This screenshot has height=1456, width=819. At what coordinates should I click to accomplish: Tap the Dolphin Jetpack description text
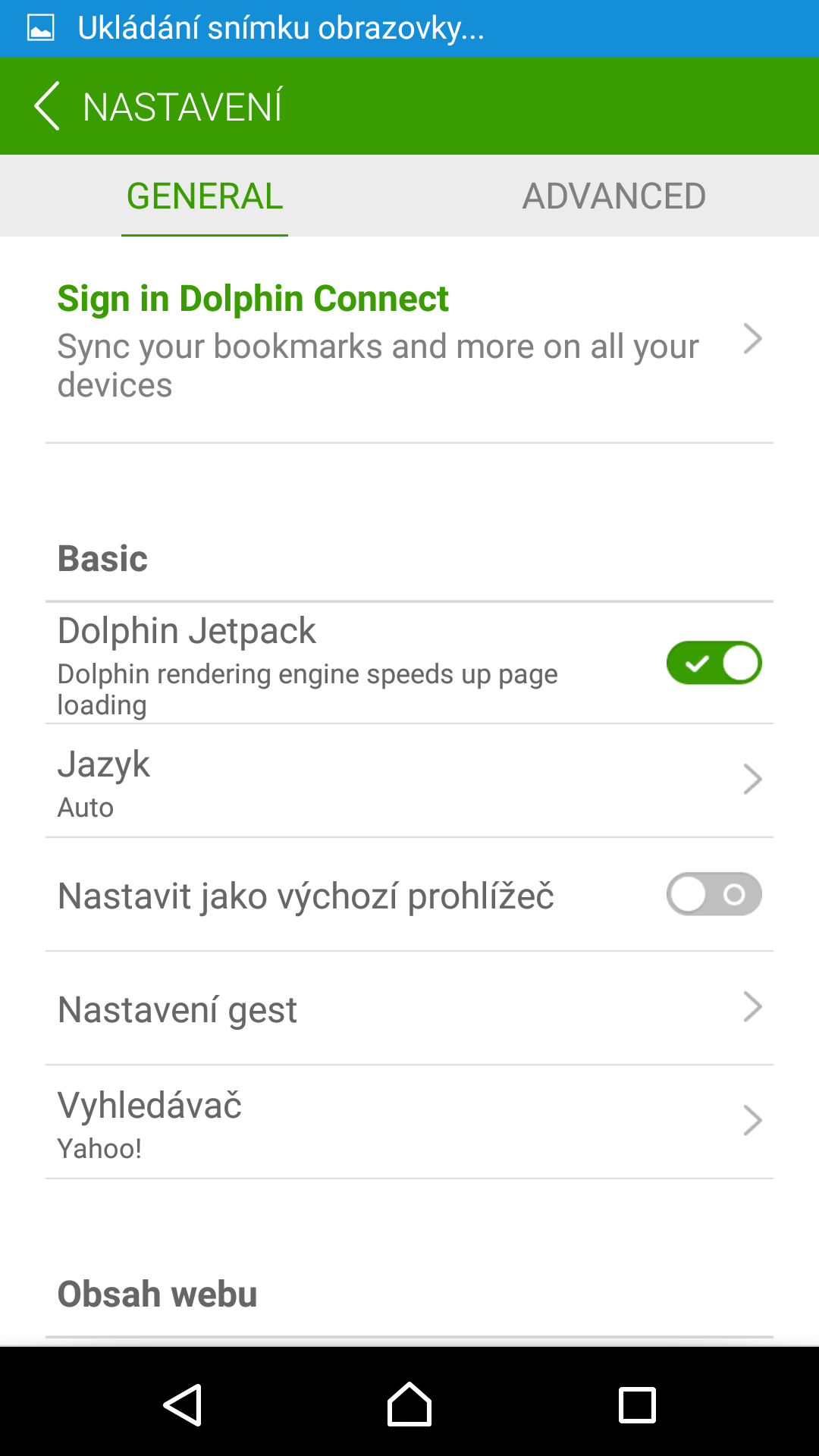coord(307,689)
